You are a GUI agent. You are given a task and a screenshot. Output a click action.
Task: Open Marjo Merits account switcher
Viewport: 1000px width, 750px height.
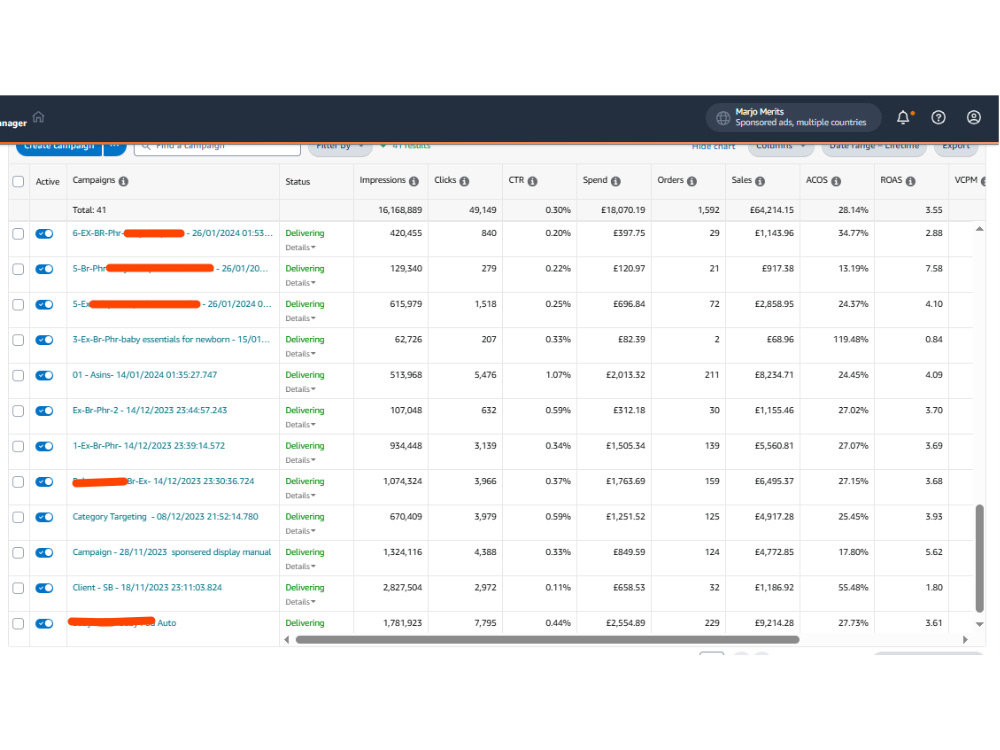pyautogui.click(x=793, y=117)
